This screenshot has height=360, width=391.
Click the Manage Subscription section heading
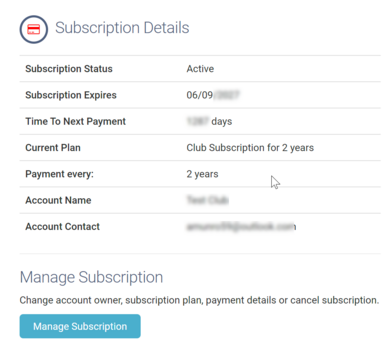(x=91, y=277)
